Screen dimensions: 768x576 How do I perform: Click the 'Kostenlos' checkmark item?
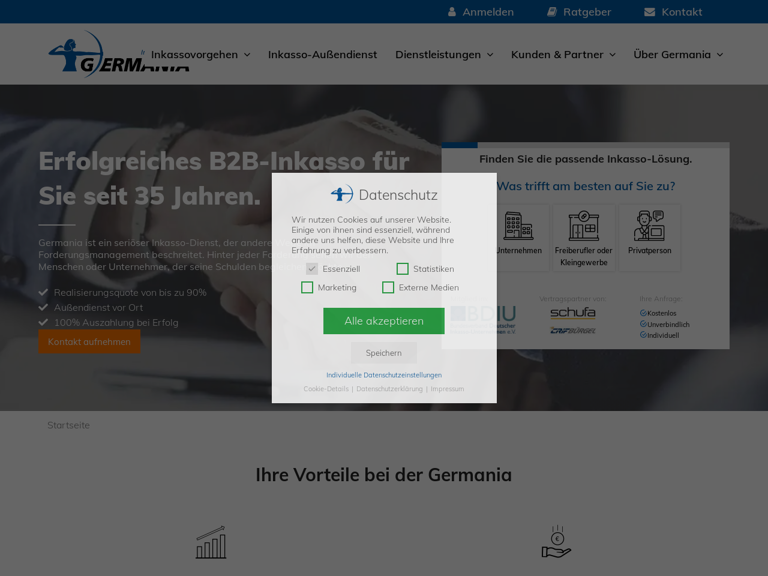pyautogui.click(x=658, y=313)
